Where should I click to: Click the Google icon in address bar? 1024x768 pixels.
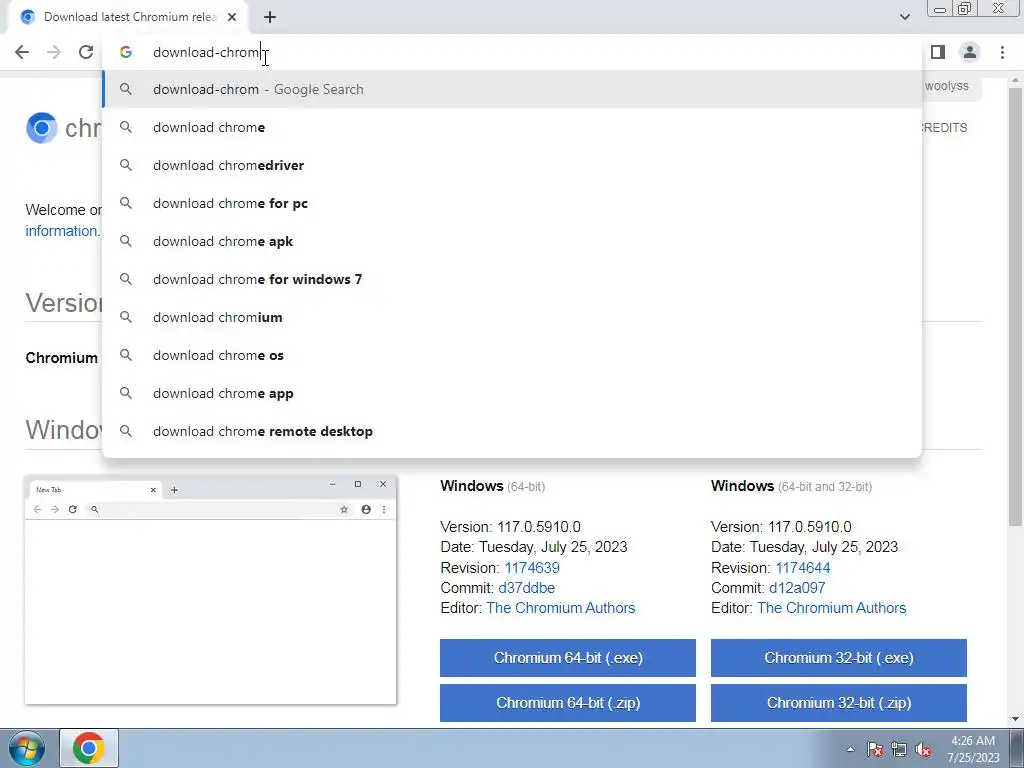125,52
